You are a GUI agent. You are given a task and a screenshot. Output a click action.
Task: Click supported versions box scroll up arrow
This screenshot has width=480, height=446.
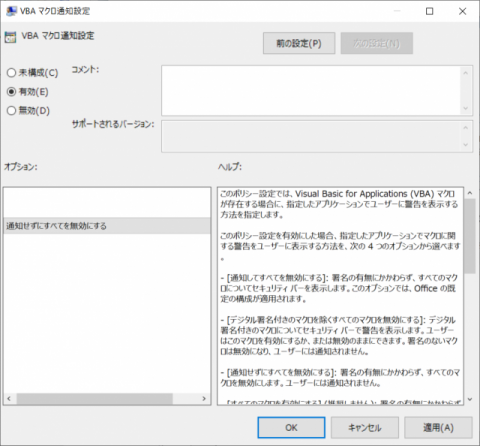tap(466, 128)
